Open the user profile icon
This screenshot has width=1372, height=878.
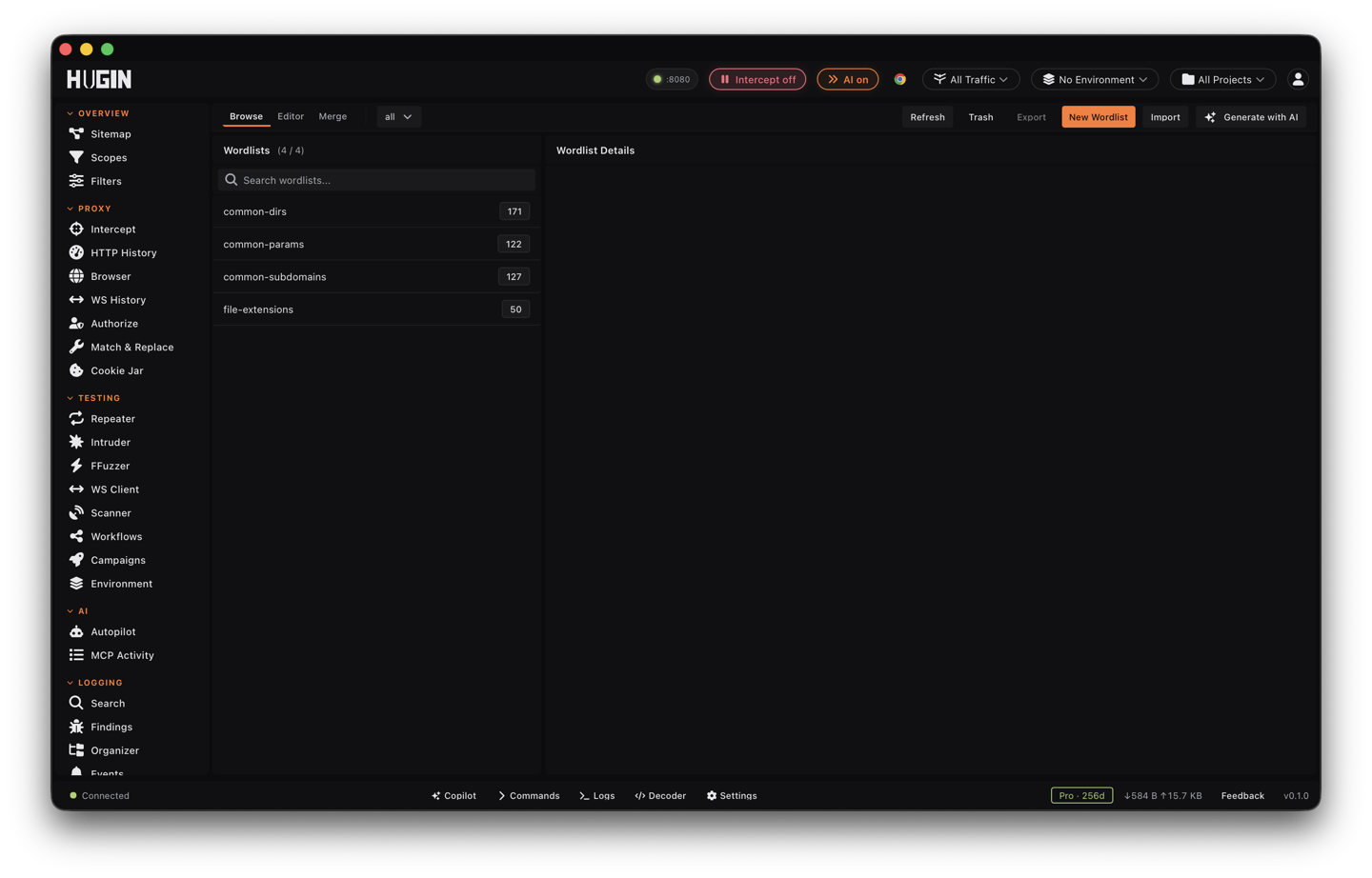tap(1298, 79)
